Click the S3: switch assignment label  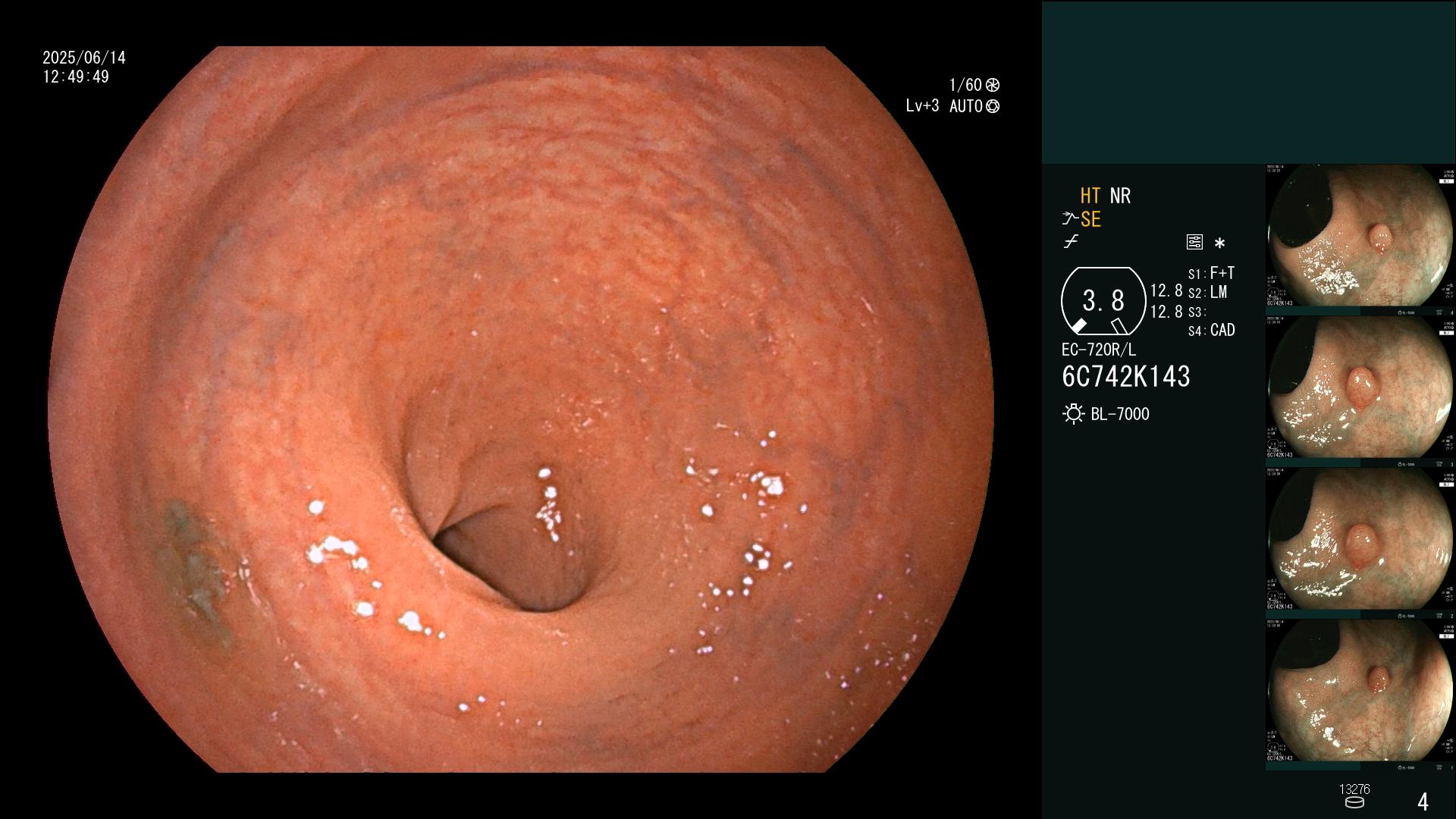[x=1197, y=312]
